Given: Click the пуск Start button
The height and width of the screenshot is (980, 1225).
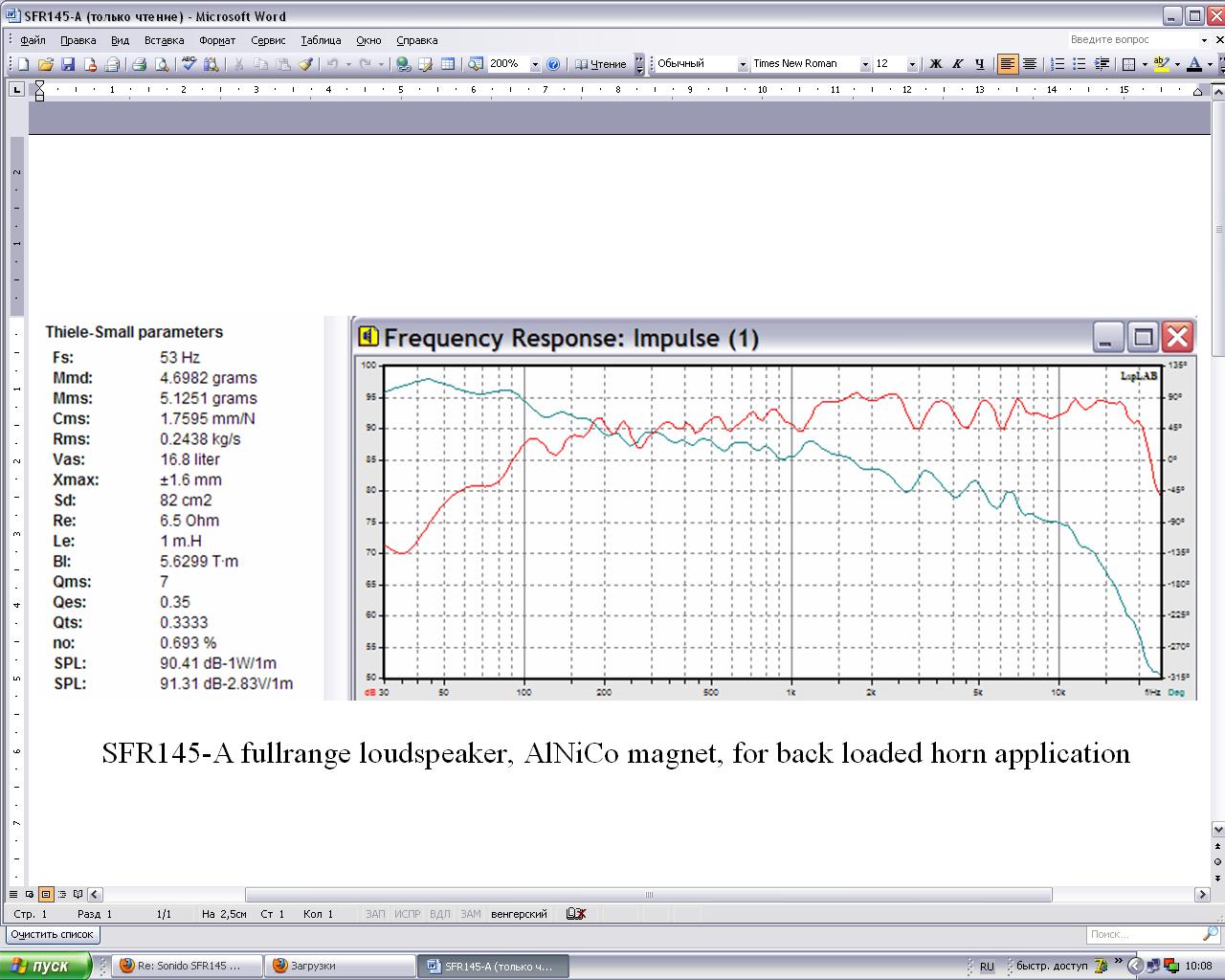Looking at the screenshot, I should (46, 966).
